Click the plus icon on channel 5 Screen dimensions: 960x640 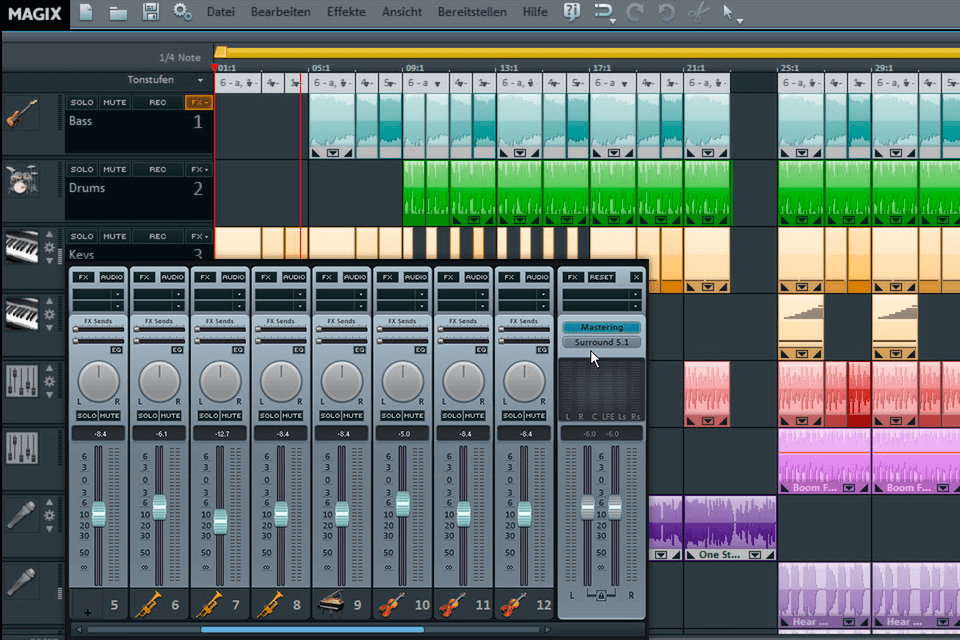tap(88, 612)
